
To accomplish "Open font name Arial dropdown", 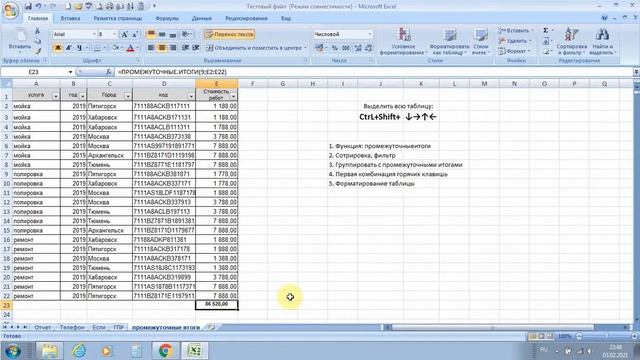I will point(94,34).
